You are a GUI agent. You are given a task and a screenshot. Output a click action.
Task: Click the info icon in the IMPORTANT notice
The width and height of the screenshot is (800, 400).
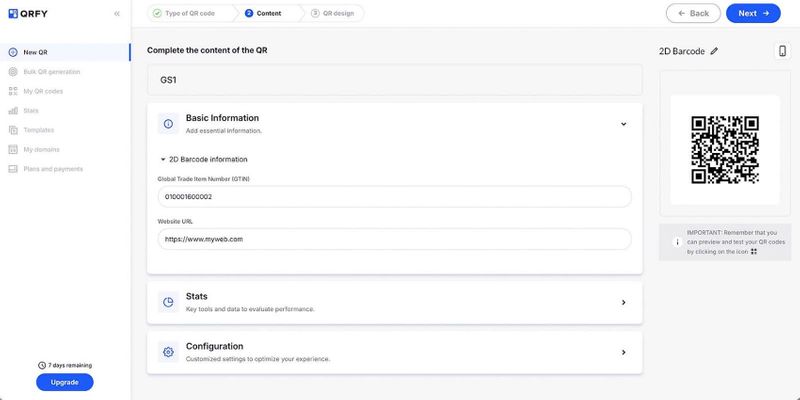678,242
